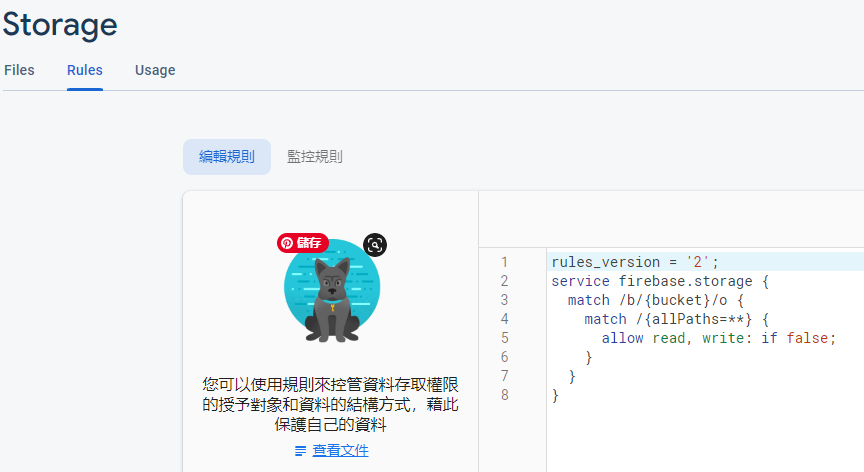Click the 'service firebase.storage {' code line

tap(660, 281)
